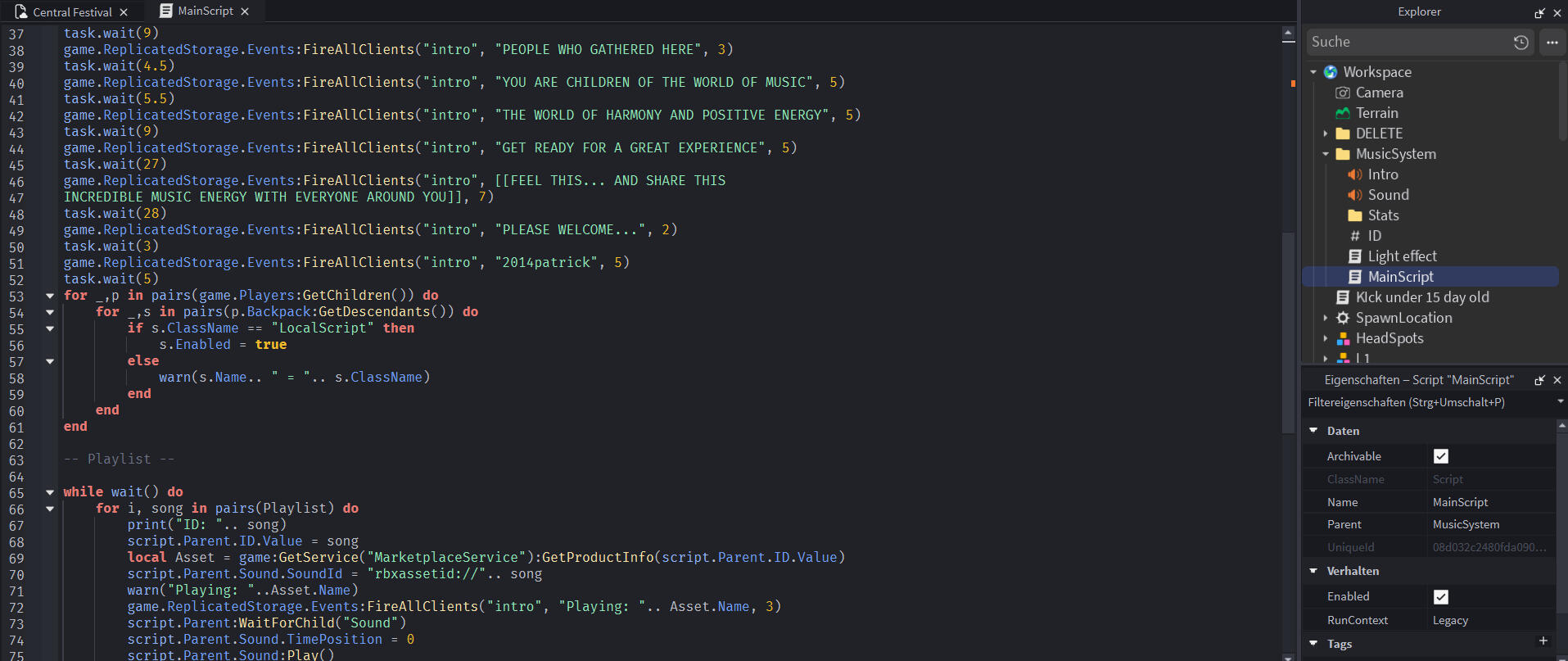Collapse the Workspace tree node

click(x=1313, y=72)
